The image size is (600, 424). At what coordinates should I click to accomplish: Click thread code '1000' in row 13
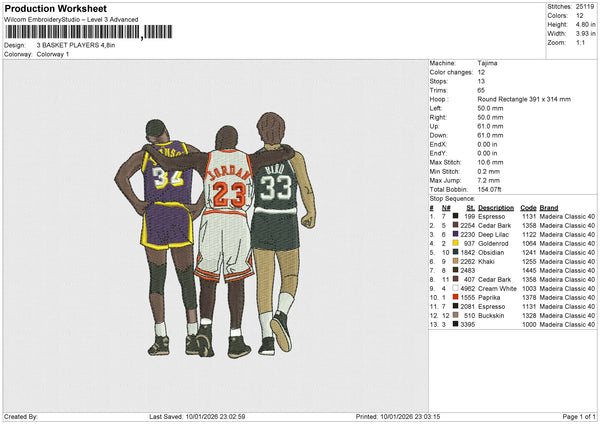click(529, 325)
